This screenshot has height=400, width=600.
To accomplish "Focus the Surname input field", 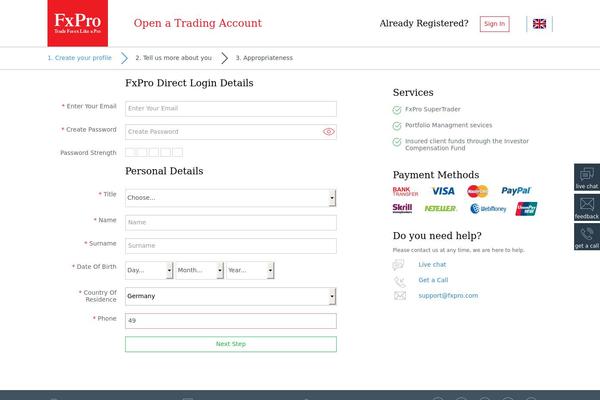I will 231,246.
